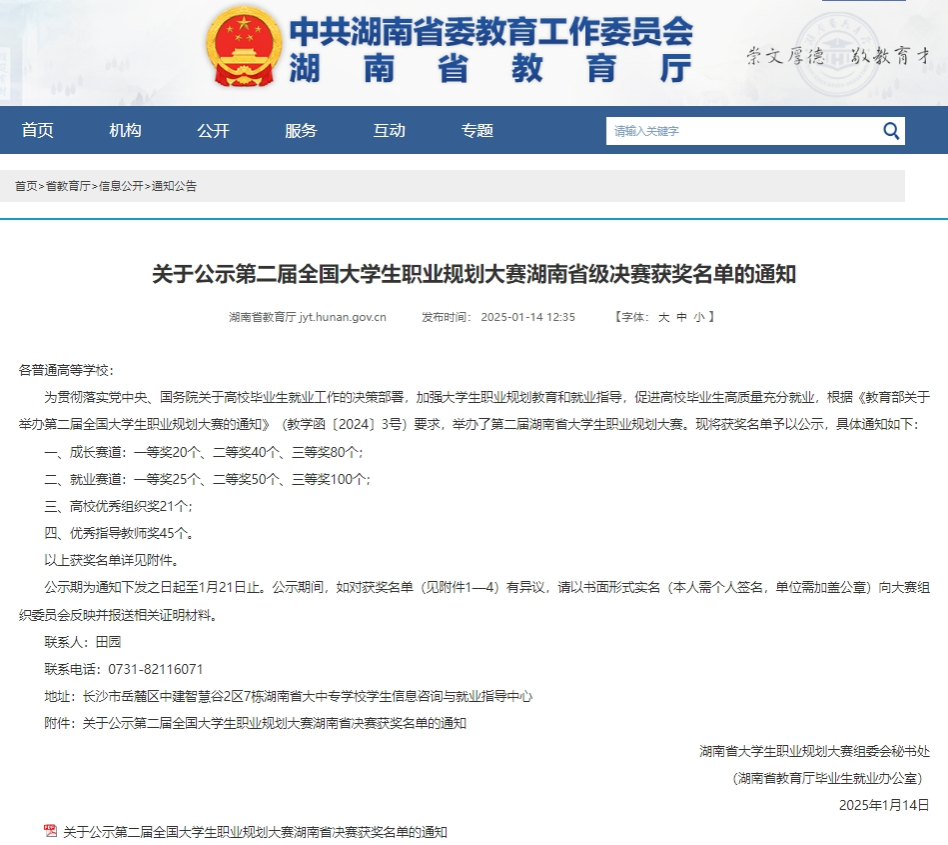Download the 获奖名单的通知 attachment link at bottom
This screenshot has width=948, height=845.
255,831
